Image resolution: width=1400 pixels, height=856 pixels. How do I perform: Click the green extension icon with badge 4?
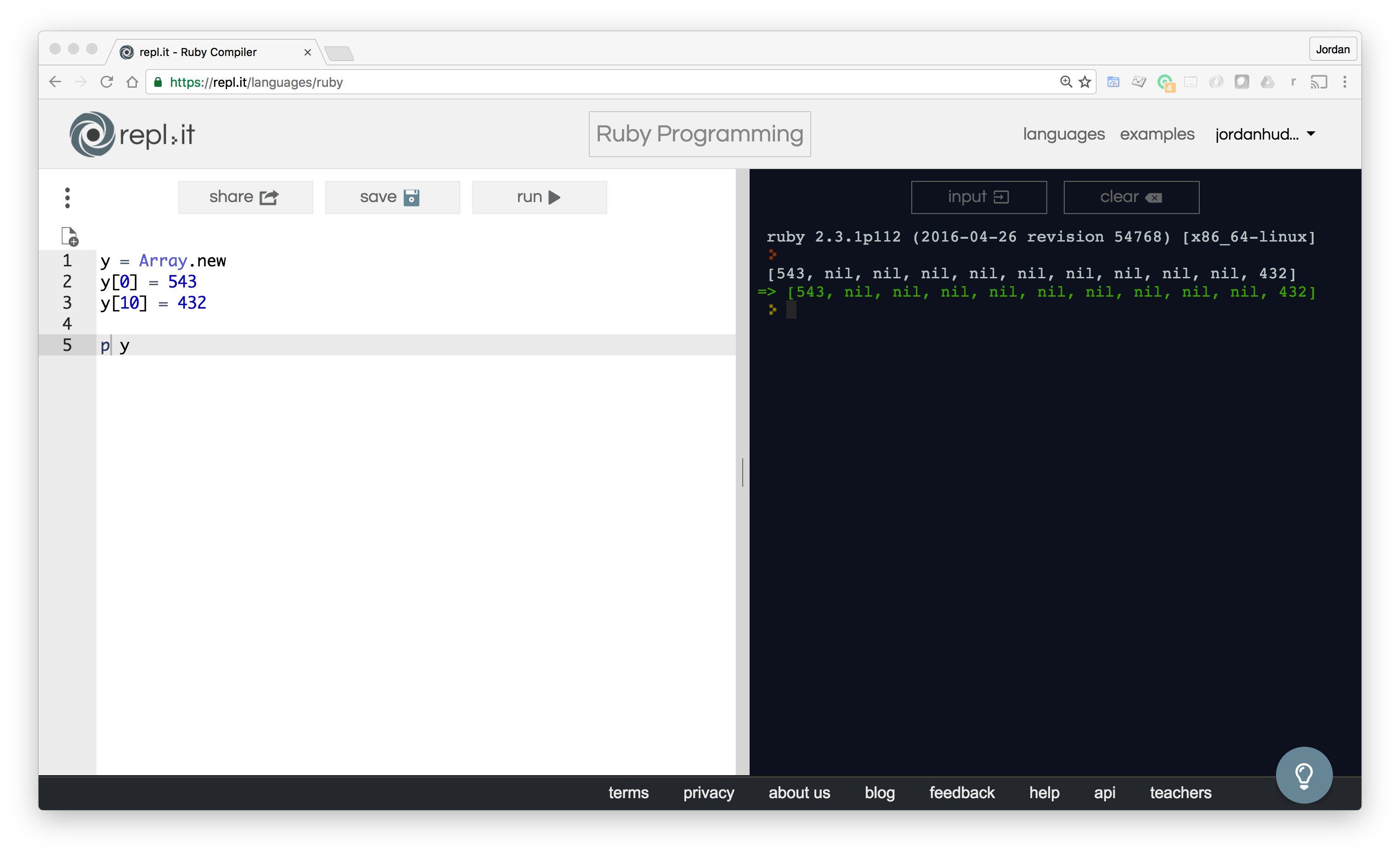(x=1165, y=82)
